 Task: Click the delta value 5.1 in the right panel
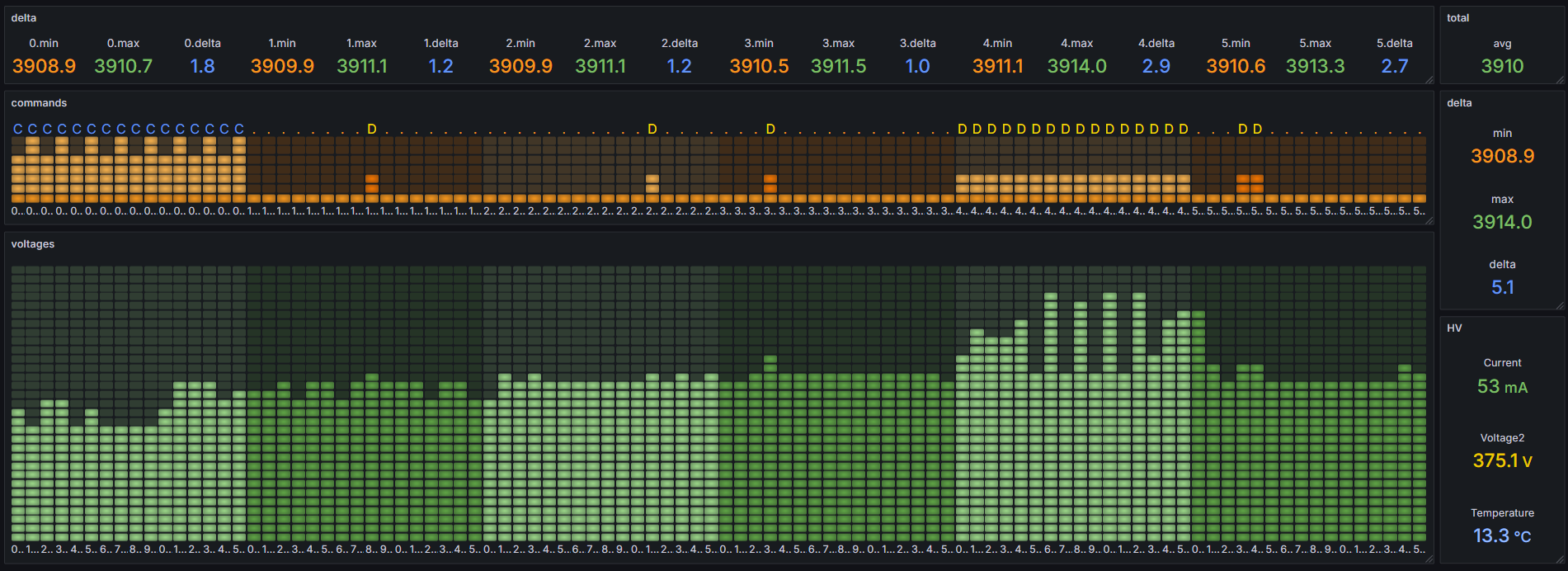pyautogui.click(x=1502, y=287)
